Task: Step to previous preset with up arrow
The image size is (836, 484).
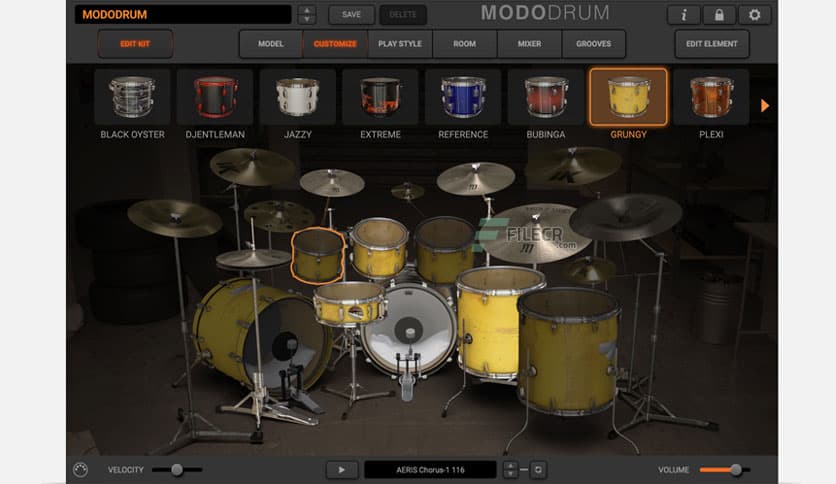Action: click(307, 10)
